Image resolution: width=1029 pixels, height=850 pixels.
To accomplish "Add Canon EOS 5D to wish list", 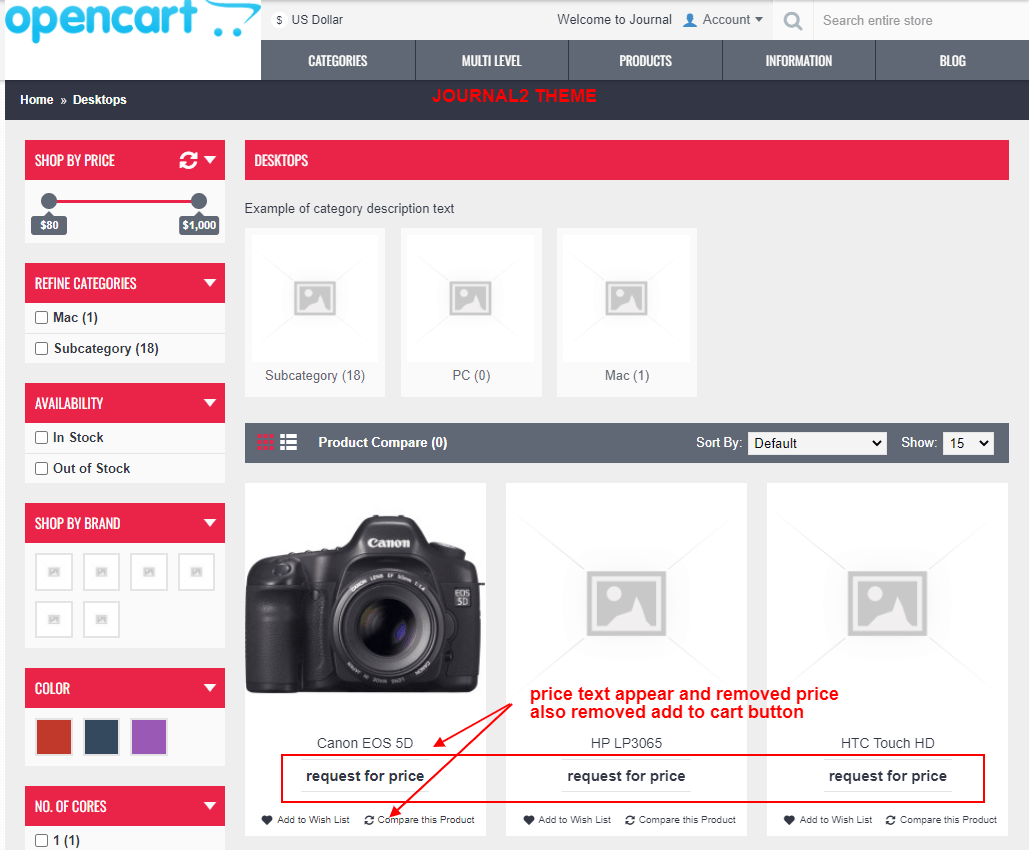I will pyautogui.click(x=305, y=819).
